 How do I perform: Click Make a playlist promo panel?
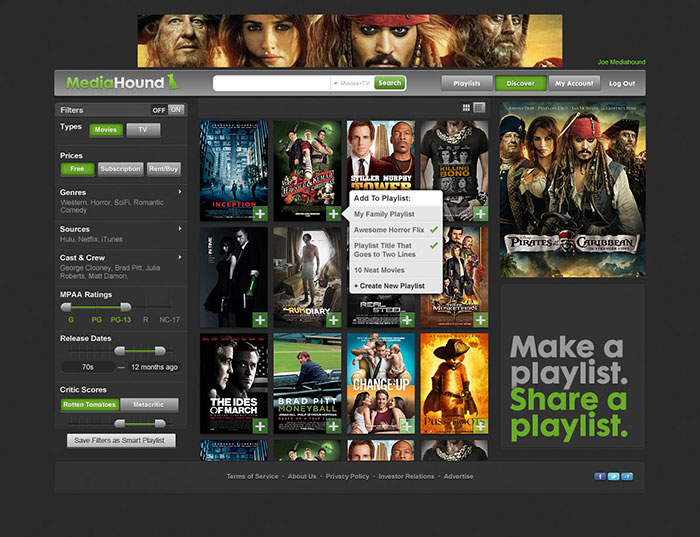(x=573, y=366)
